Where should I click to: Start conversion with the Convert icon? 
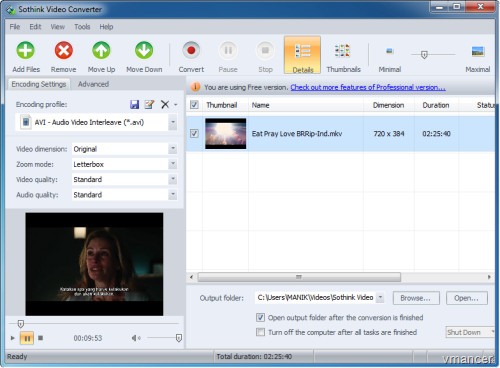(x=191, y=51)
